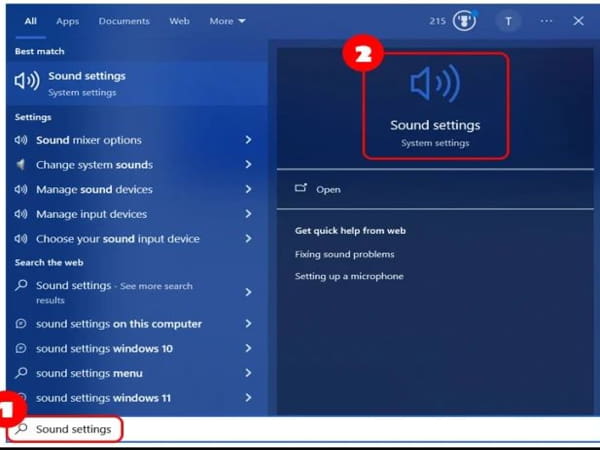Open the More dropdown filter
Image resolution: width=600 pixels, height=450 pixels.
click(227, 21)
